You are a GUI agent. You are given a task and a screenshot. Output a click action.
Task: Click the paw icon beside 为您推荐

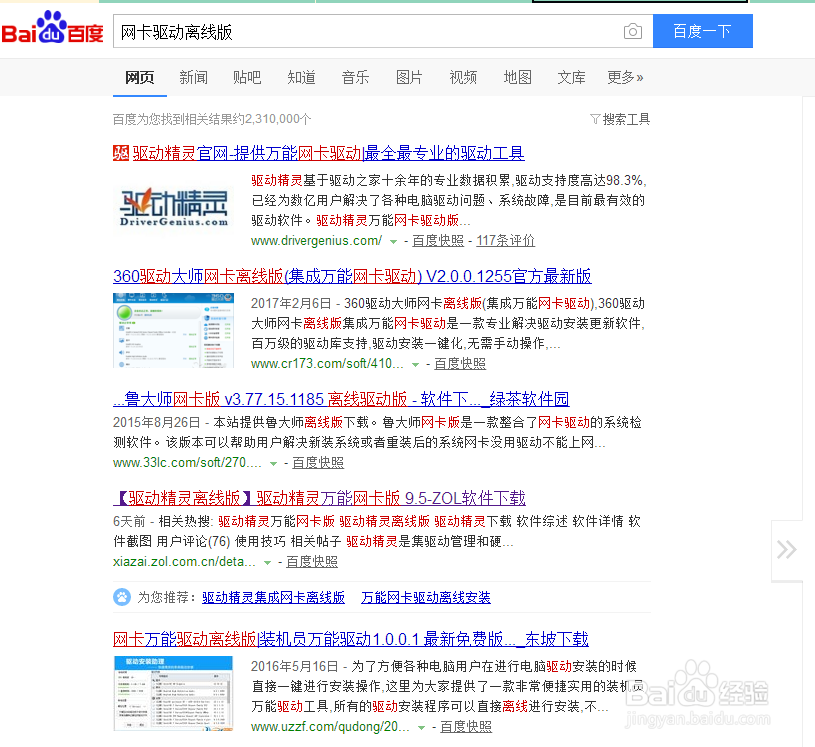pyautogui.click(x=122, y=597)
